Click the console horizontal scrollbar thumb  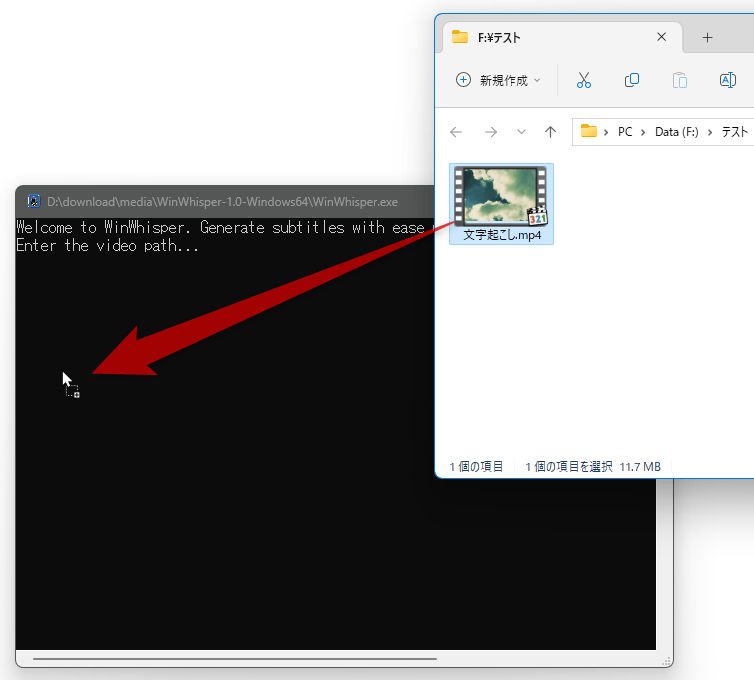tap(235, 659)
